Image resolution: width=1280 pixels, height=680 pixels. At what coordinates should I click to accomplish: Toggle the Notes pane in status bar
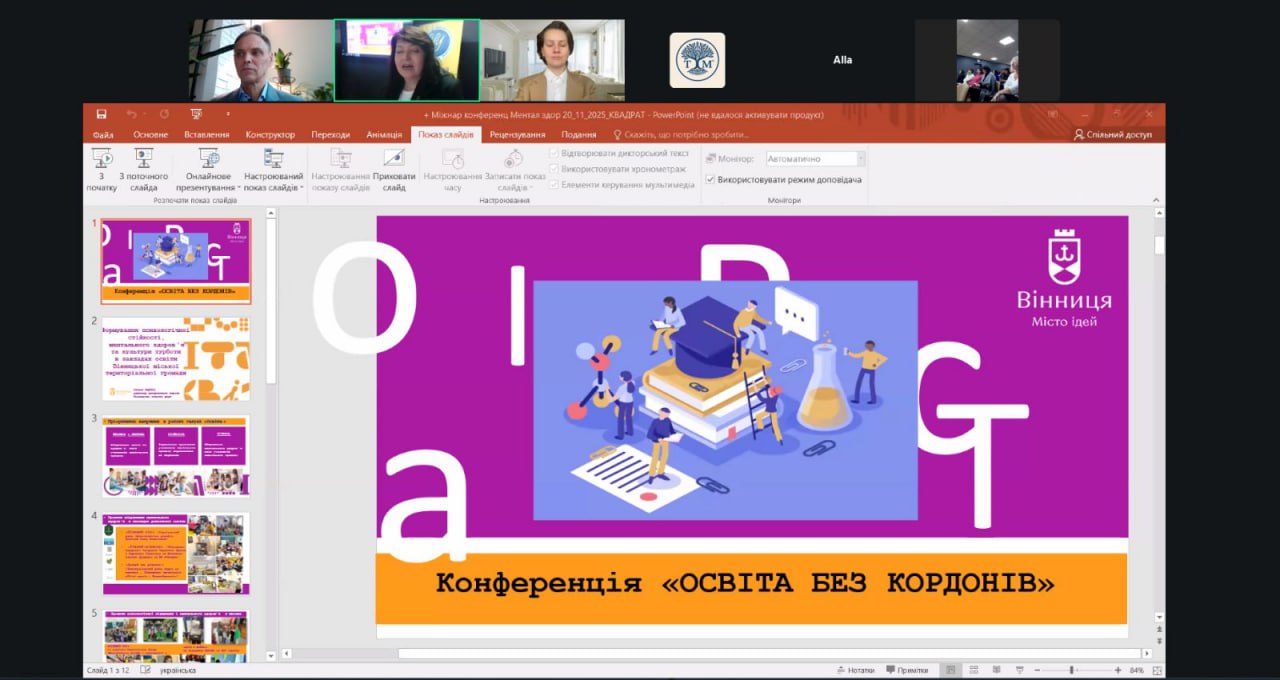[855, 670]
